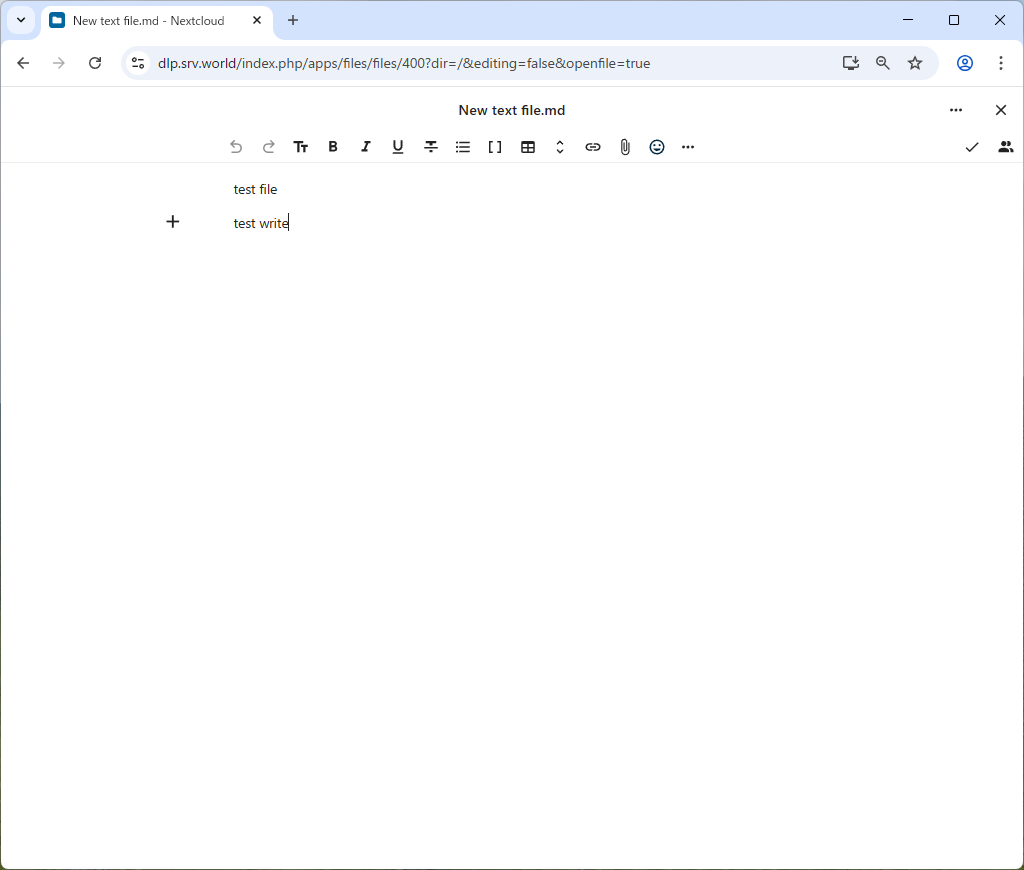Image resolution: width=1024 pixels, height=870 pixels.
Task: Open the text headings format menu
Action: pos(301,147)
